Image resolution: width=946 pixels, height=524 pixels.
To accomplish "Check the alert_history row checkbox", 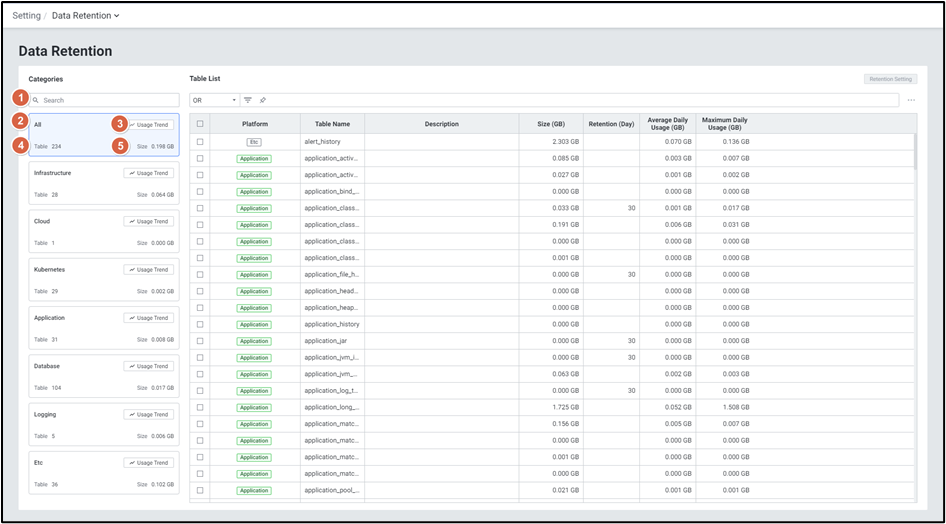I will 200,142.
